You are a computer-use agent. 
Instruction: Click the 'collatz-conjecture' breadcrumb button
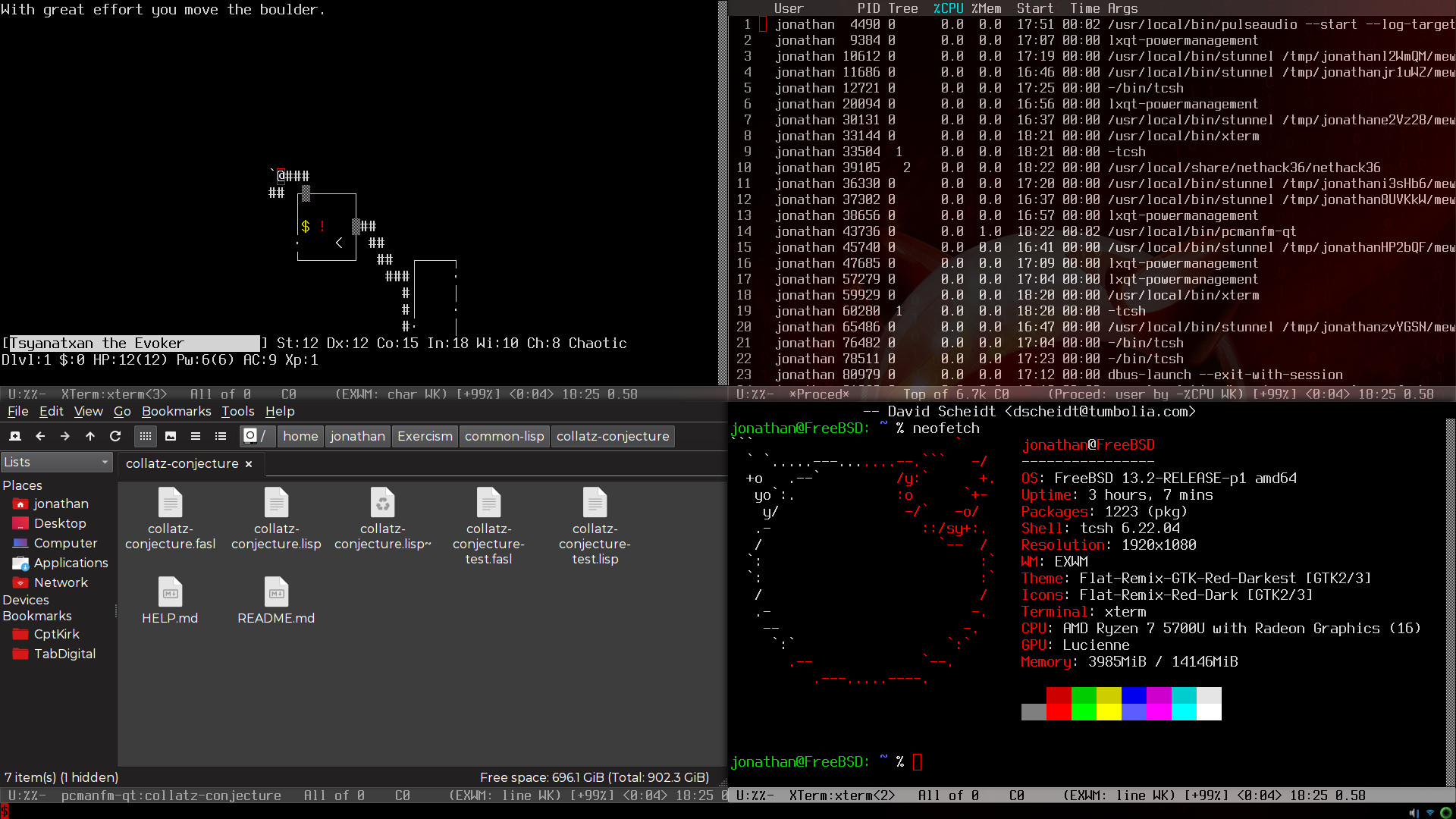pos(613,436)
